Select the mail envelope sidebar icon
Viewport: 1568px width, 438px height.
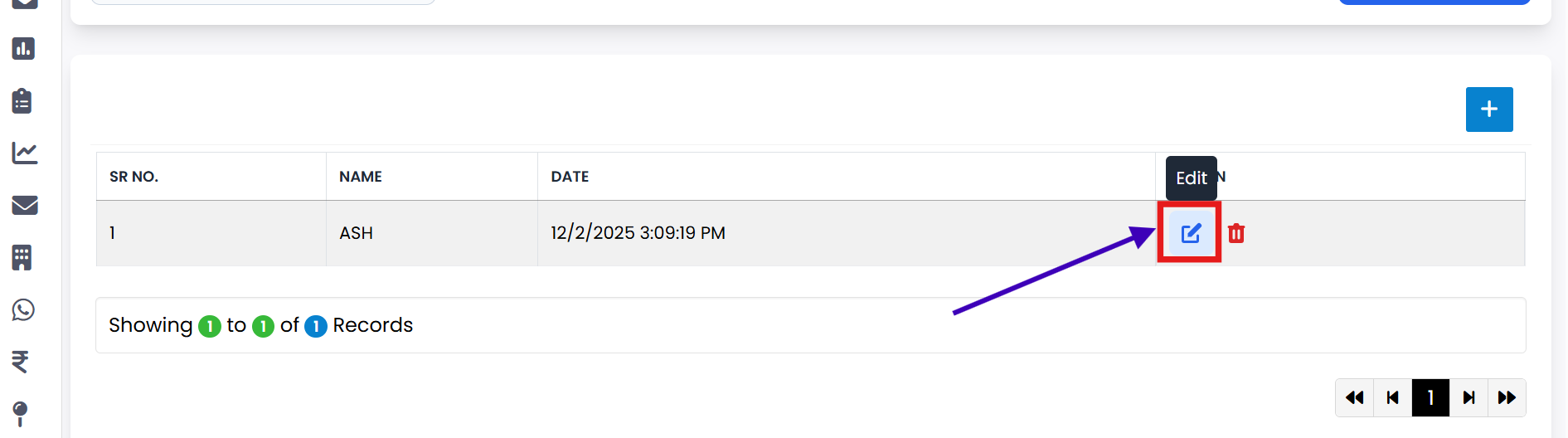tap(24, 205)
